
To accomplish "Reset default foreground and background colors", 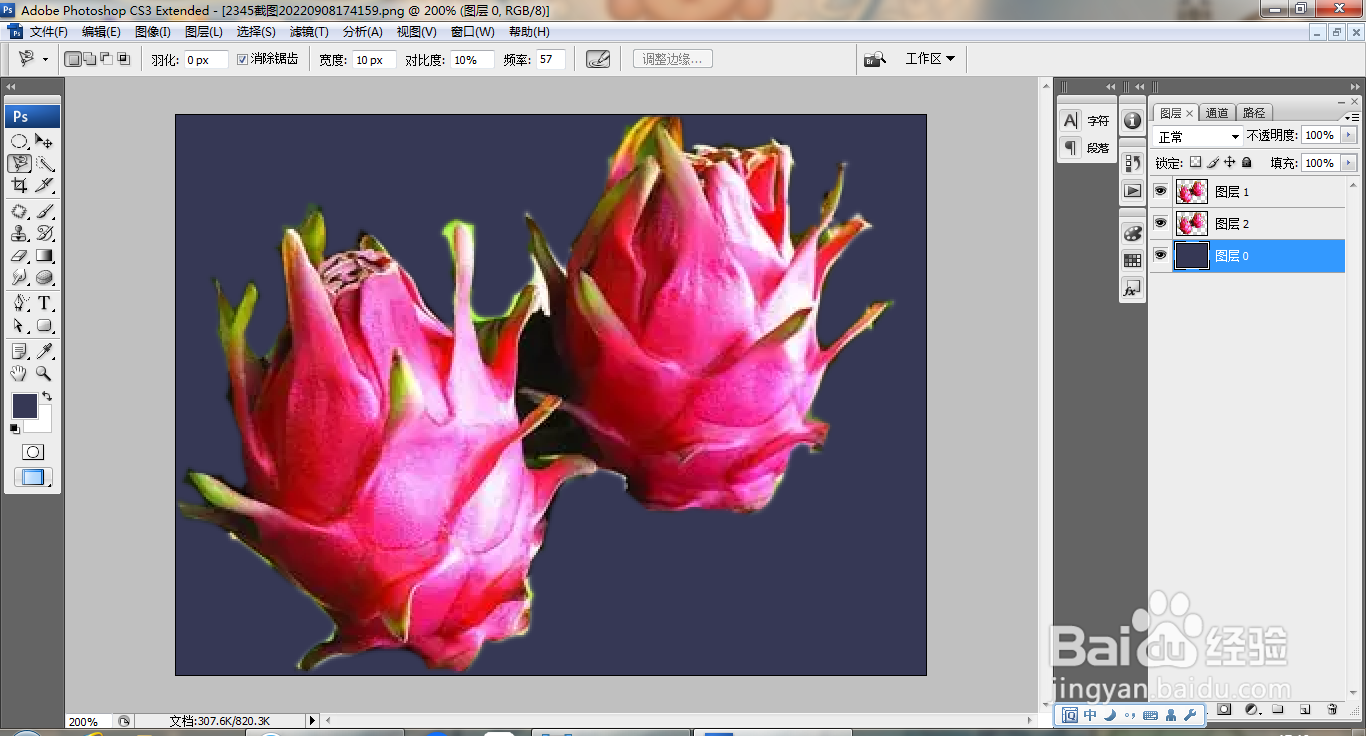I will pos(15,429).
